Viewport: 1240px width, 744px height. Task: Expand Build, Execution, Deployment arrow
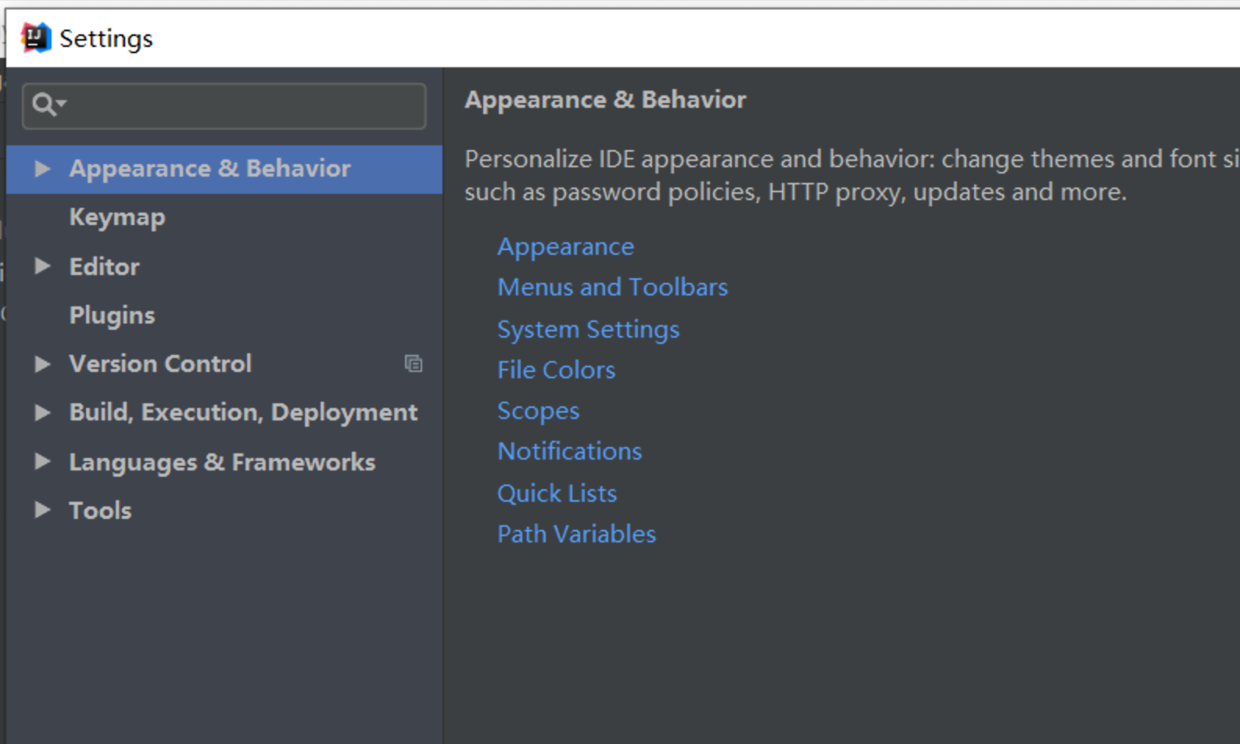[42, 412]
